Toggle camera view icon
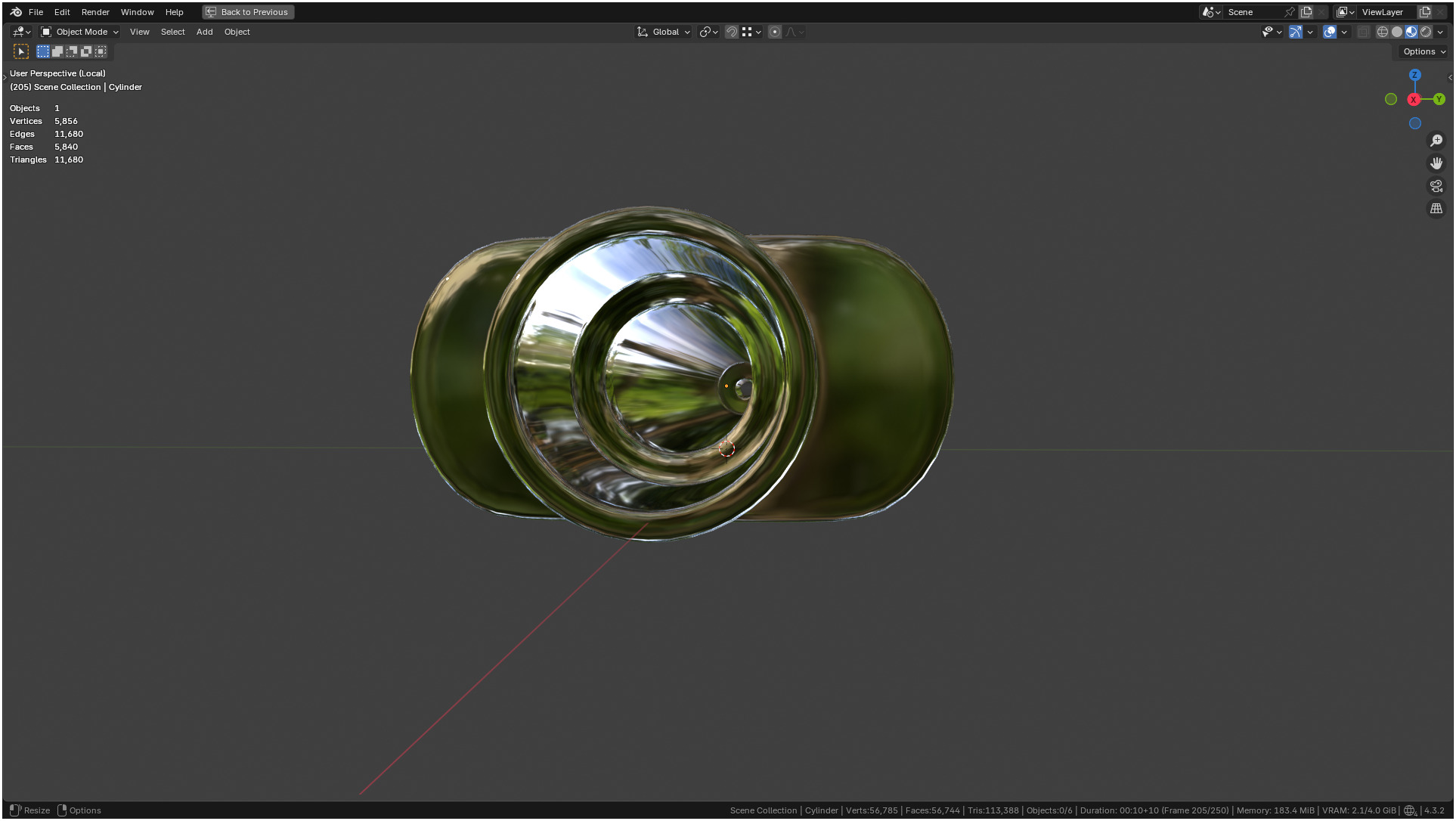1456x821 pixels. tap(1436, 186)
